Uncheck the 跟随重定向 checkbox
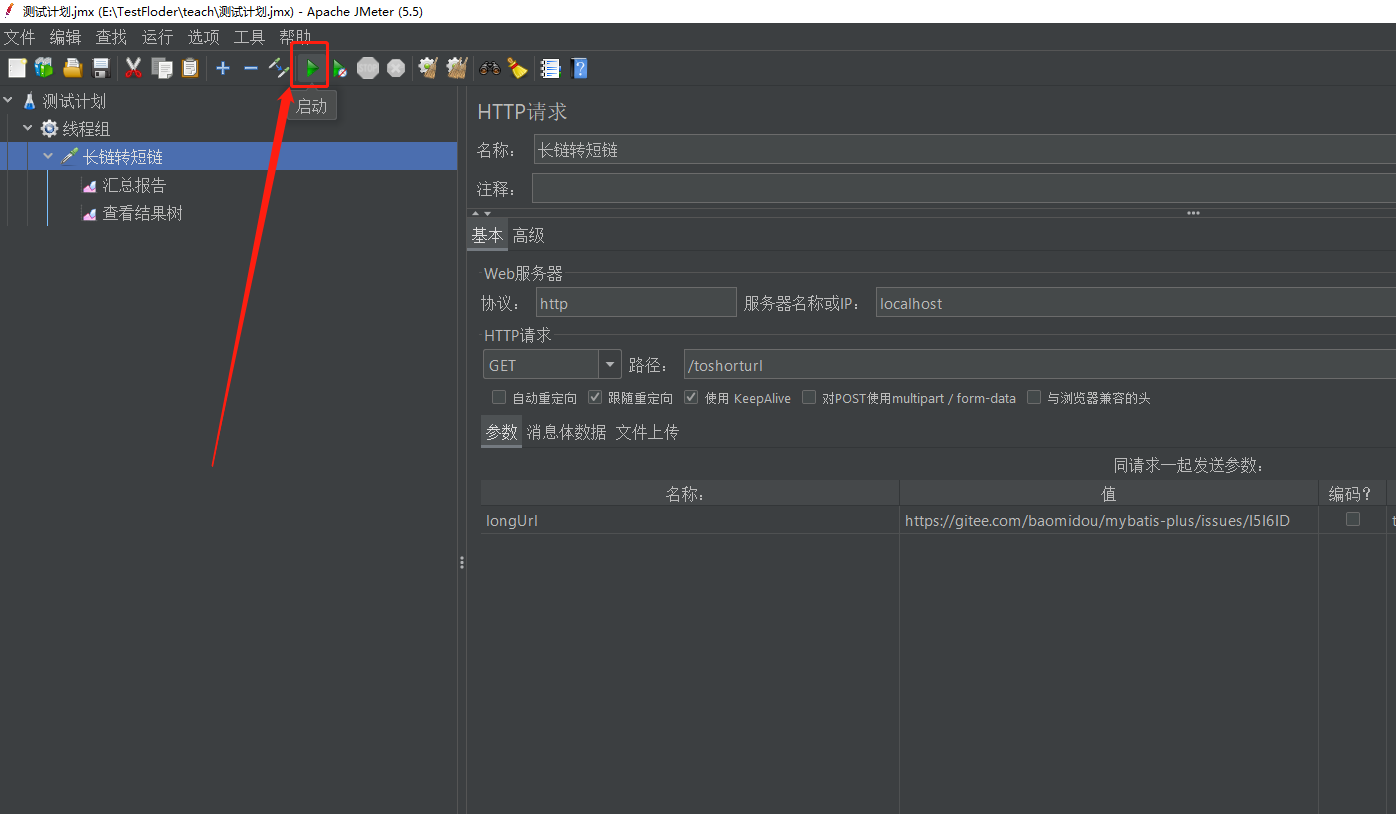This screenshot has height=814, width=1396. [x=595, y=398]
